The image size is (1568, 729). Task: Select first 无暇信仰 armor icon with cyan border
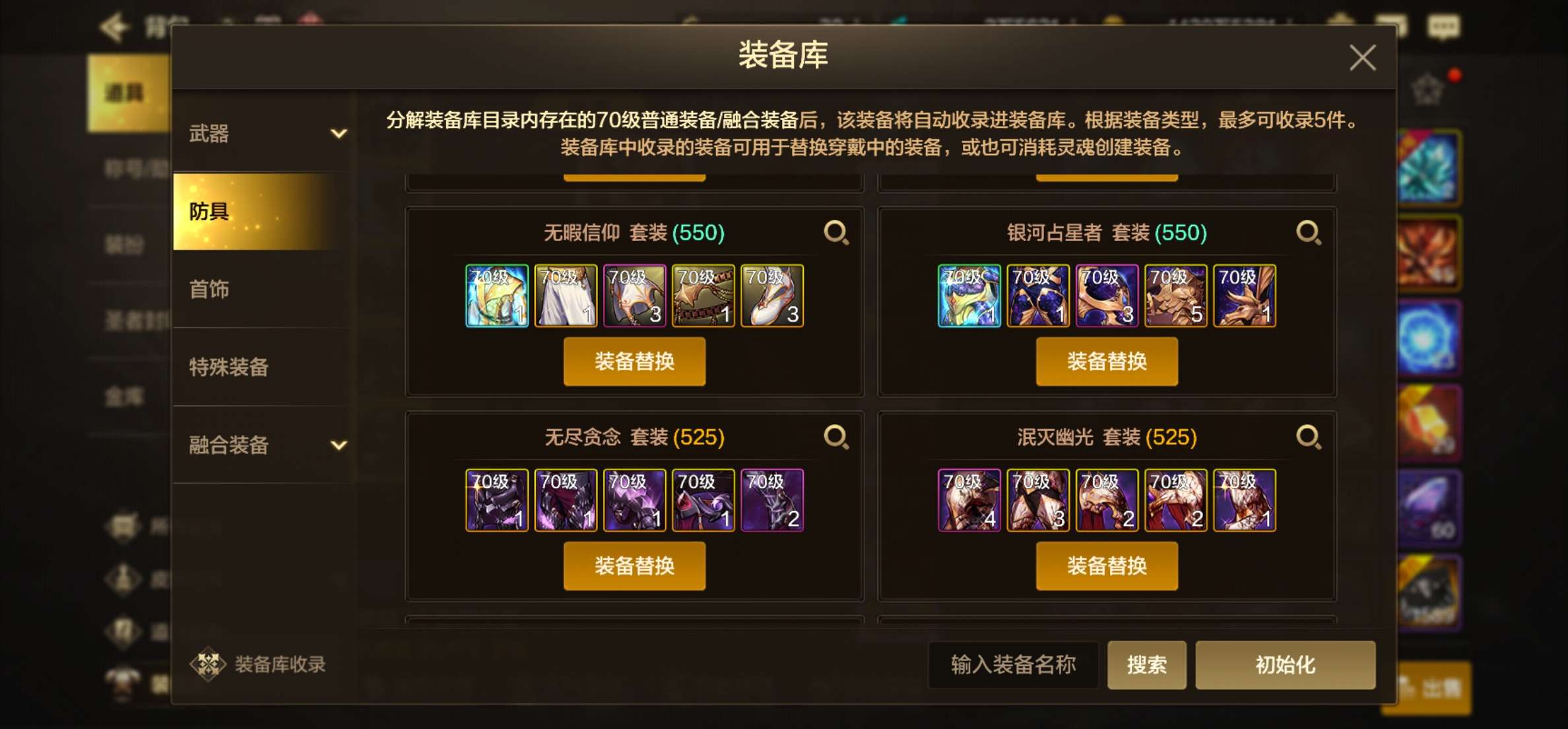point(497,296)
